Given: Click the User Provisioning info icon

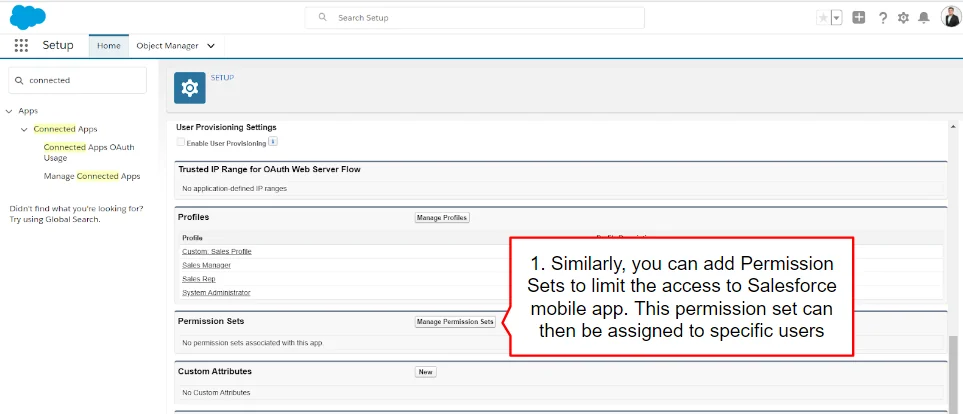Looking at the screenshot, I should click(x=273, y=142).
